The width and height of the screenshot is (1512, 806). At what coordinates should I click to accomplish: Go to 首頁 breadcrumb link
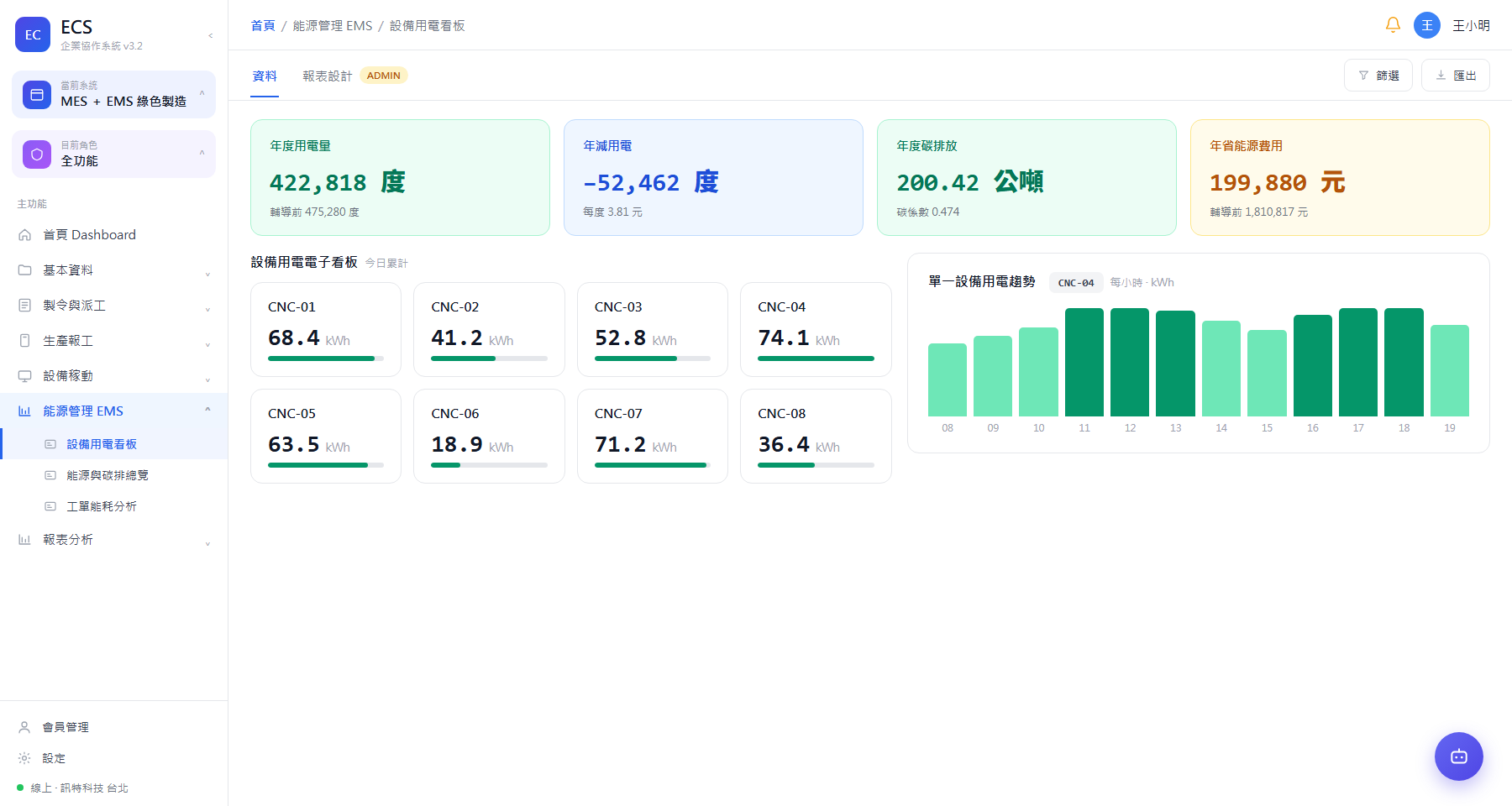pos(263,25)
